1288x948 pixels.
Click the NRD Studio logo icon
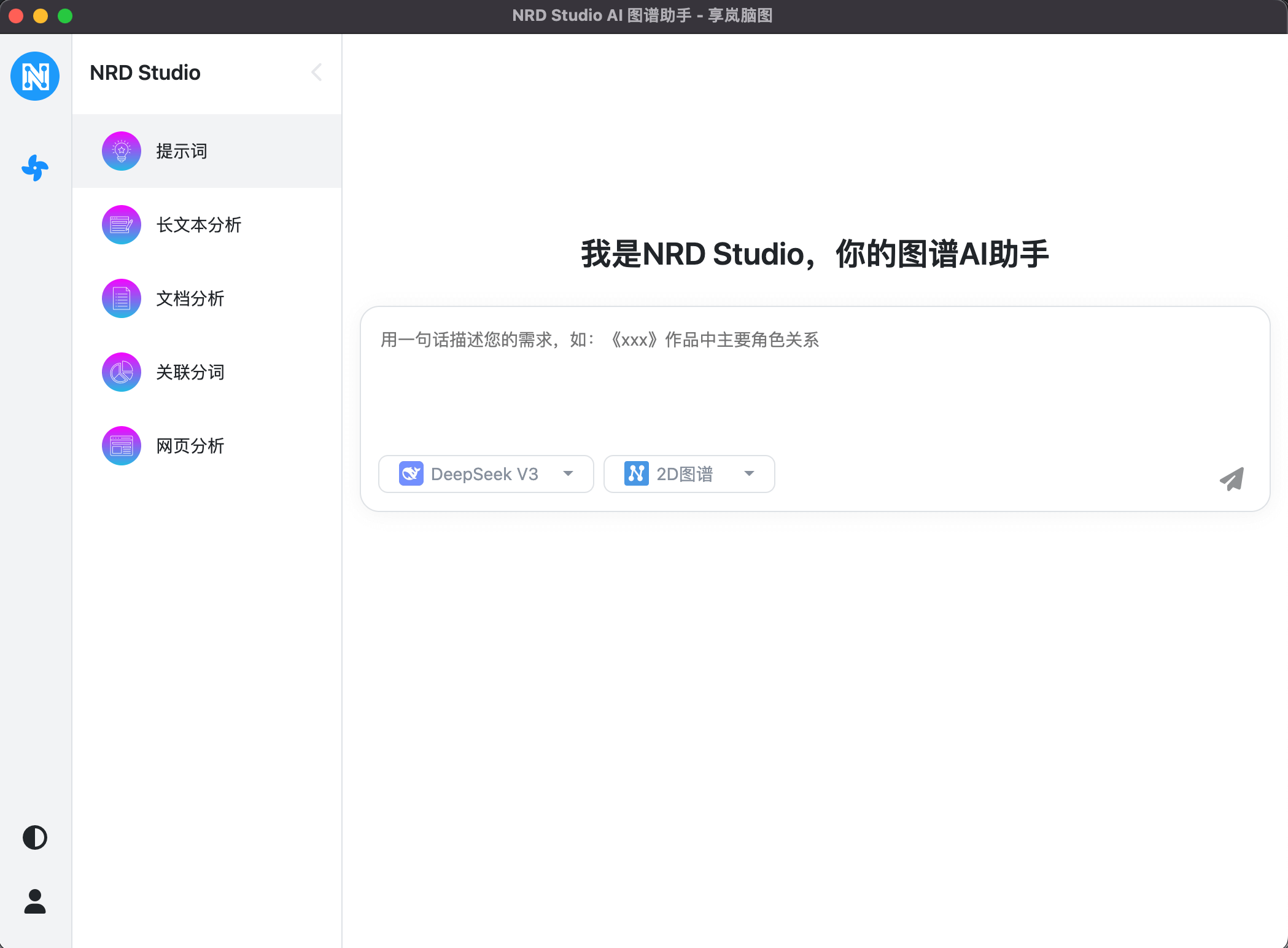pos(35,76)
